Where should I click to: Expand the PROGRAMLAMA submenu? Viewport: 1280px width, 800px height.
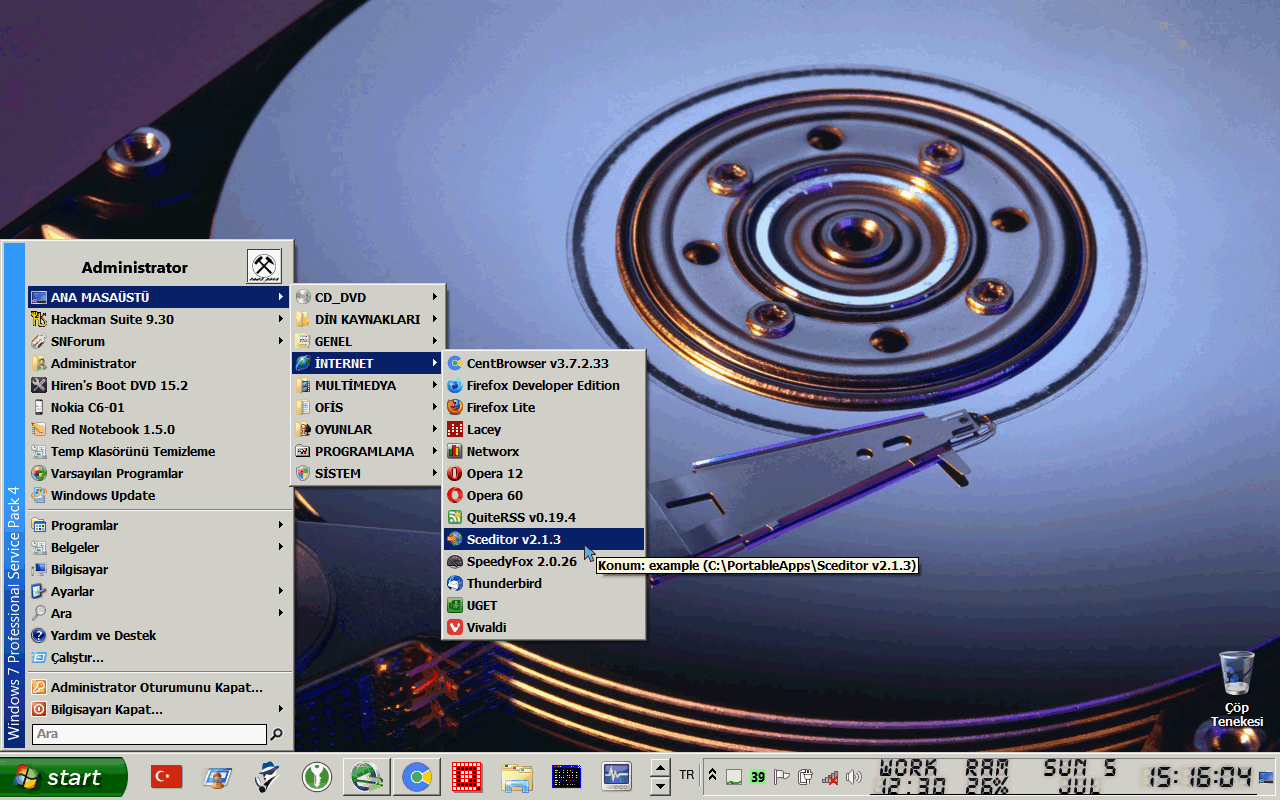(x=368, y=451)
